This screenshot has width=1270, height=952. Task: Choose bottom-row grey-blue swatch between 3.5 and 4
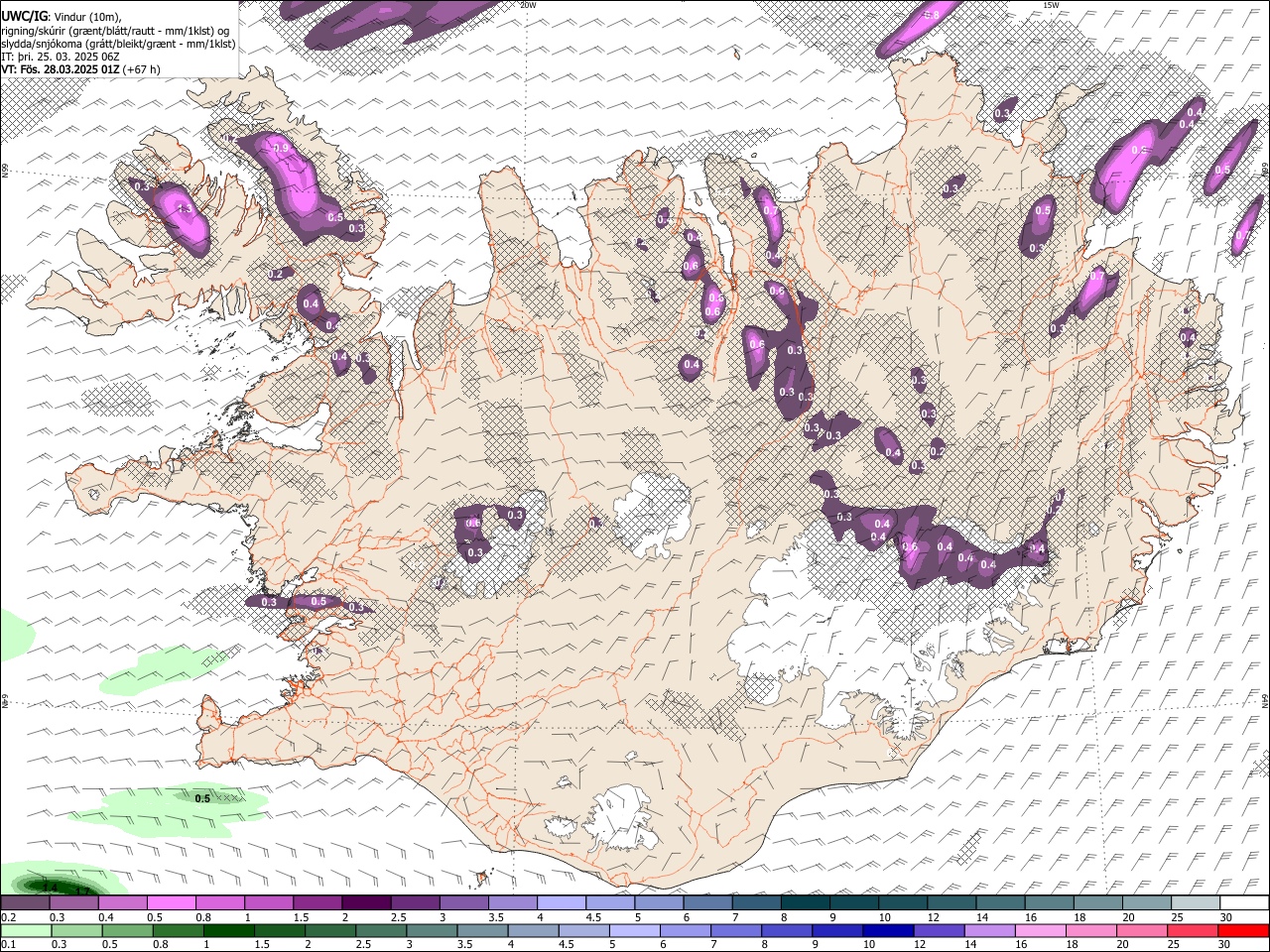(x=482, y=930)
